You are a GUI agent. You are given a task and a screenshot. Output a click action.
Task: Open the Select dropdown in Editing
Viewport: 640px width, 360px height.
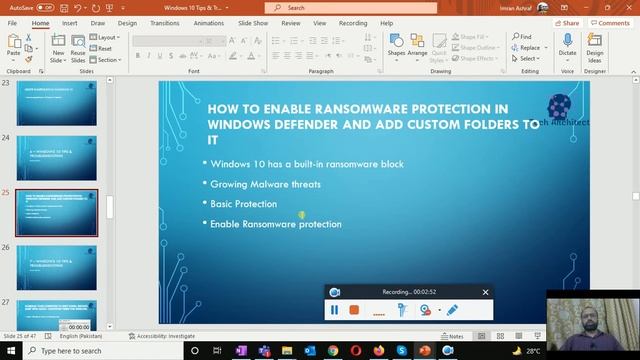point(526,59)
